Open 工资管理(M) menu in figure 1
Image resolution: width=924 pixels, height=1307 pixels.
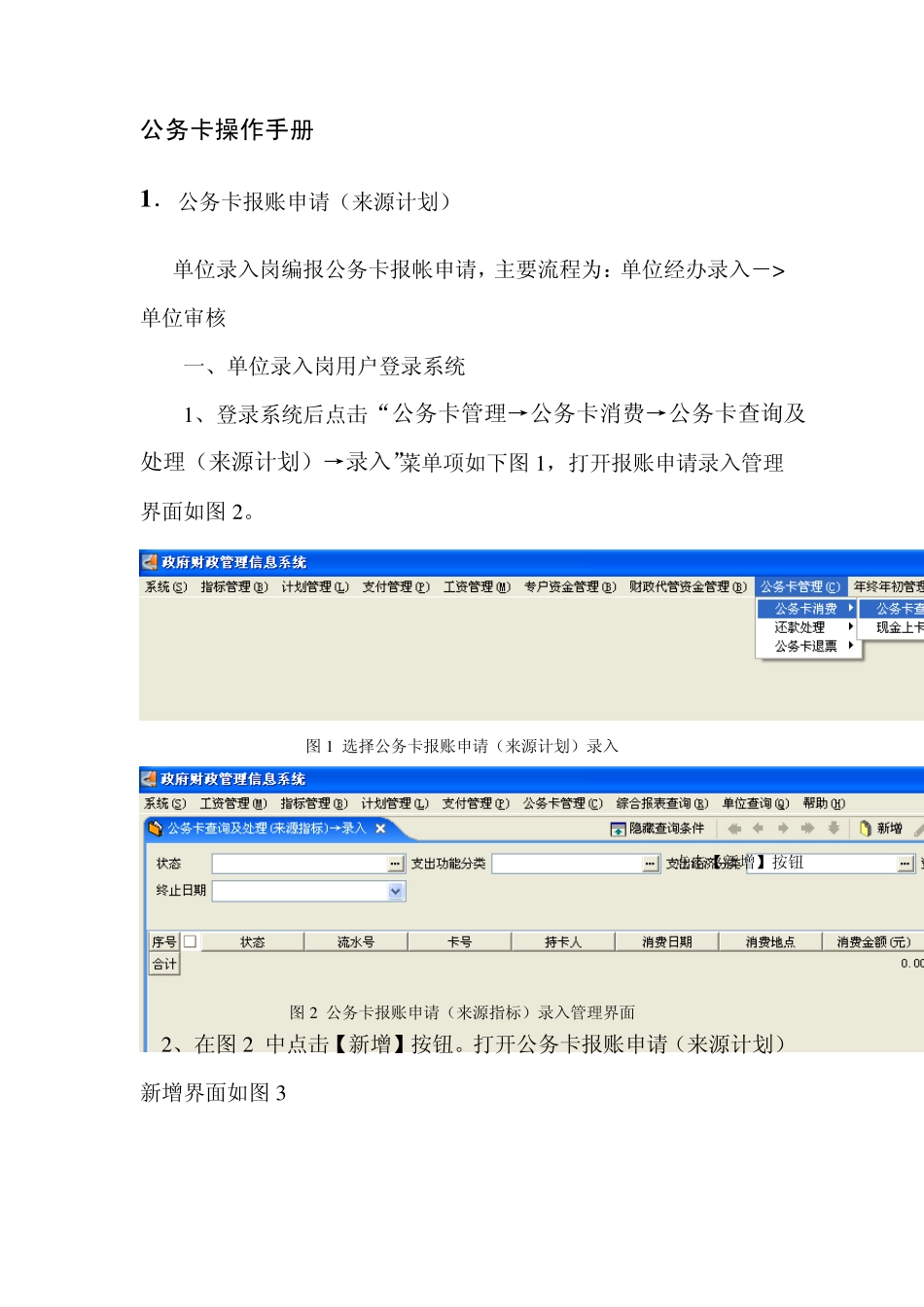(x=478, y=587)
